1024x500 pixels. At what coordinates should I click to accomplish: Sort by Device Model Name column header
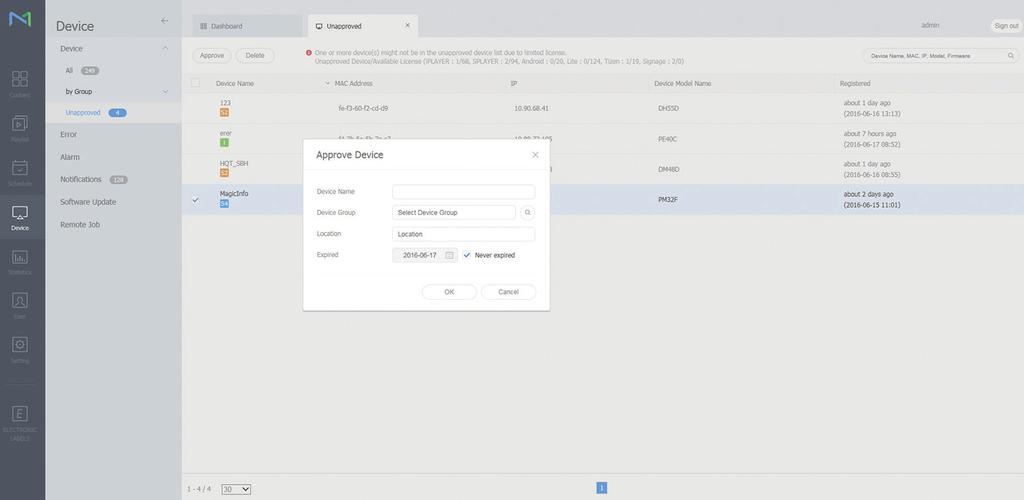[682, 84]
